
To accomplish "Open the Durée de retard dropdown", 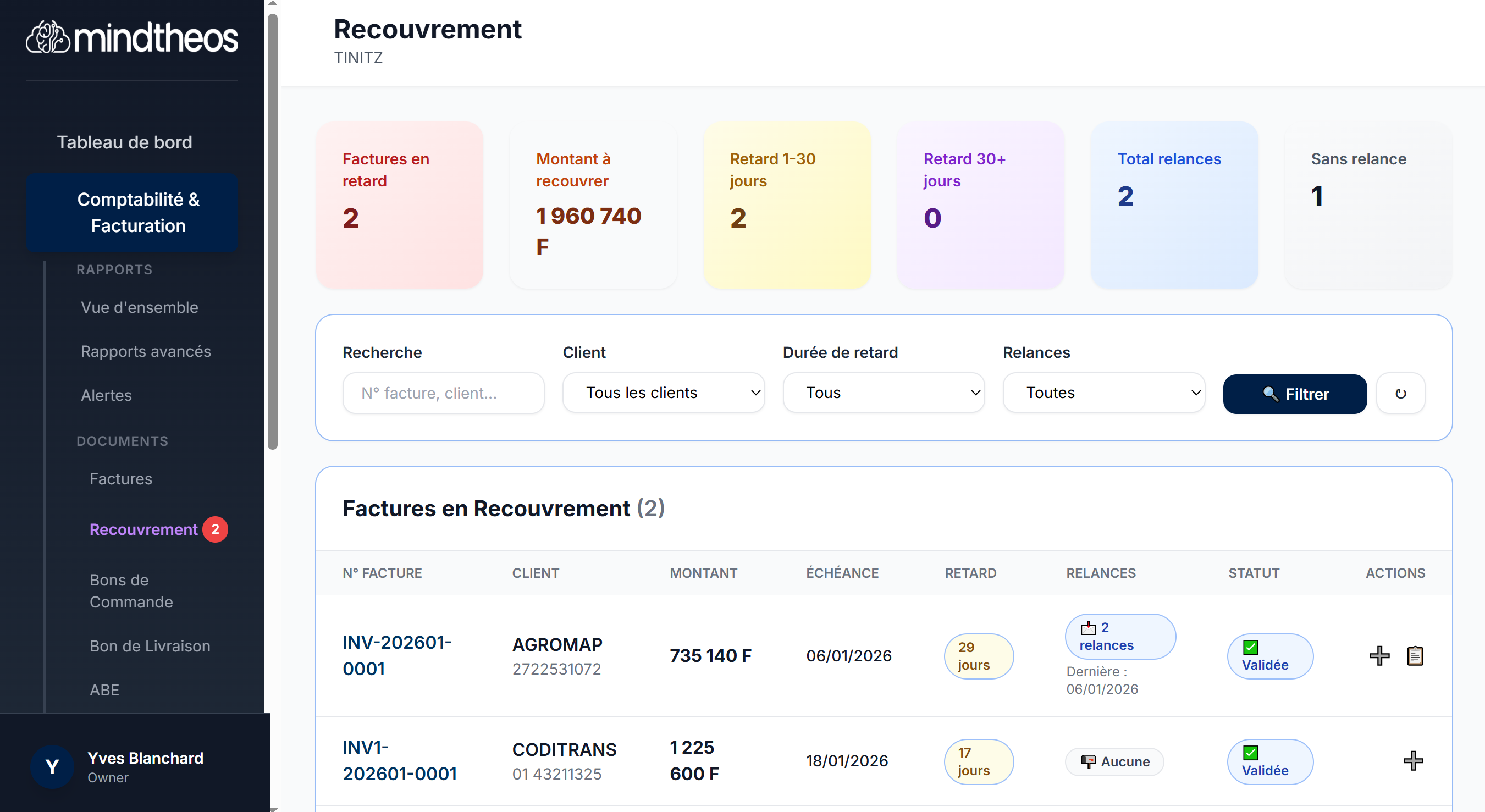I will pyautogui.click(x=883, y=393).
